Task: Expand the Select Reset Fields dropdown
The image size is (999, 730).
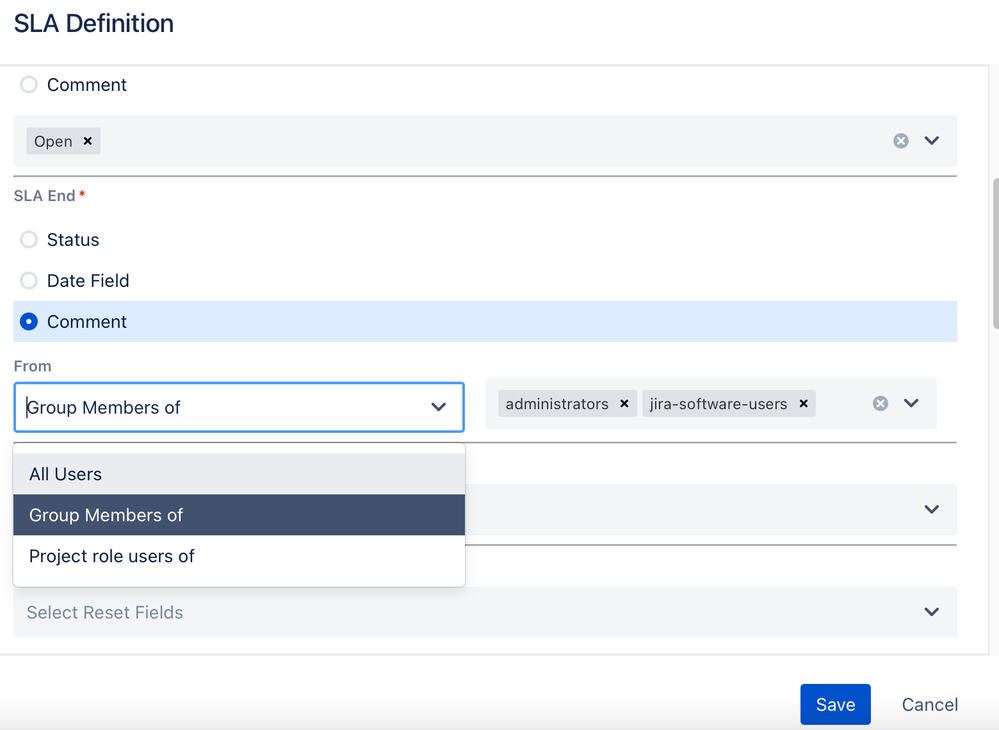Action: [932, 612]
